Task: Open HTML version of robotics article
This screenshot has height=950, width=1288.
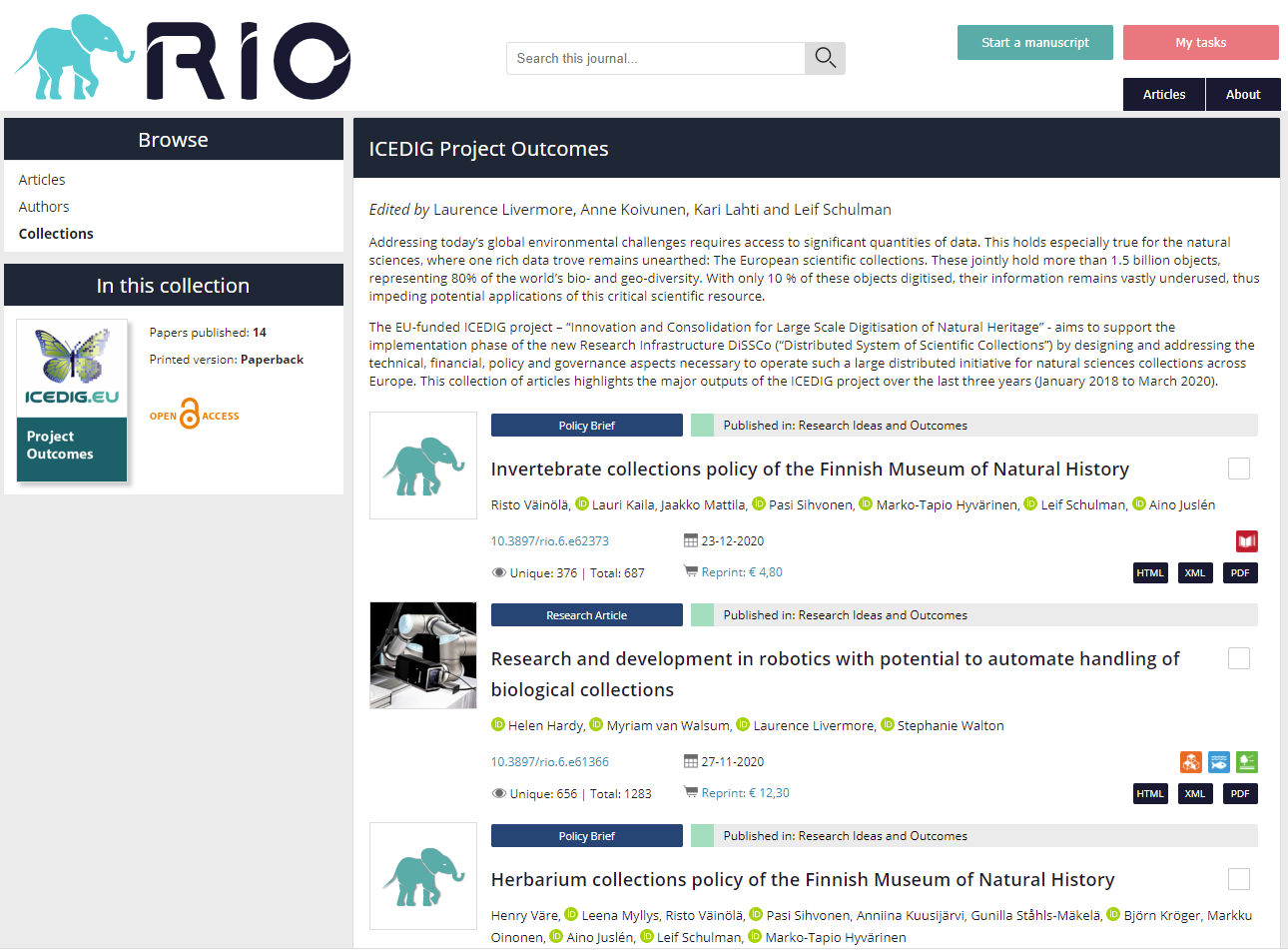Action: (1150, 794)
